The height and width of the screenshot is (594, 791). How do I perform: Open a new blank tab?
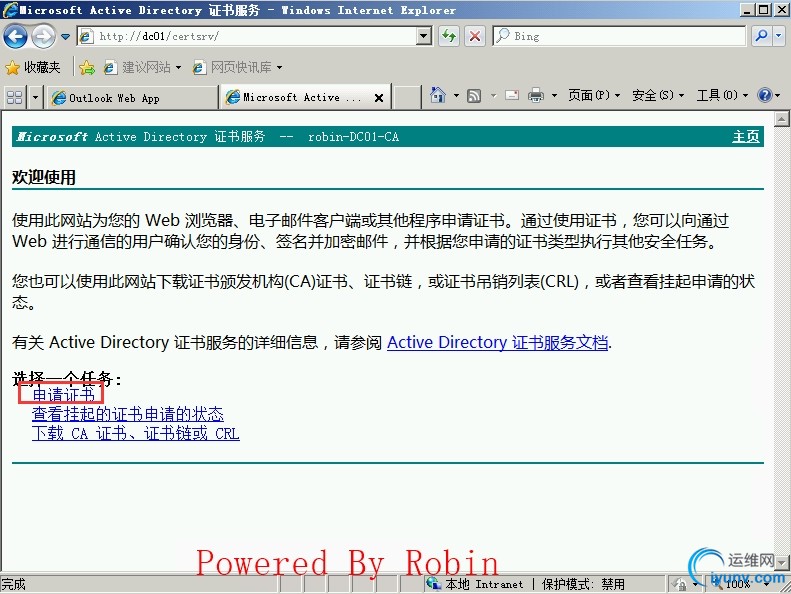407,97
